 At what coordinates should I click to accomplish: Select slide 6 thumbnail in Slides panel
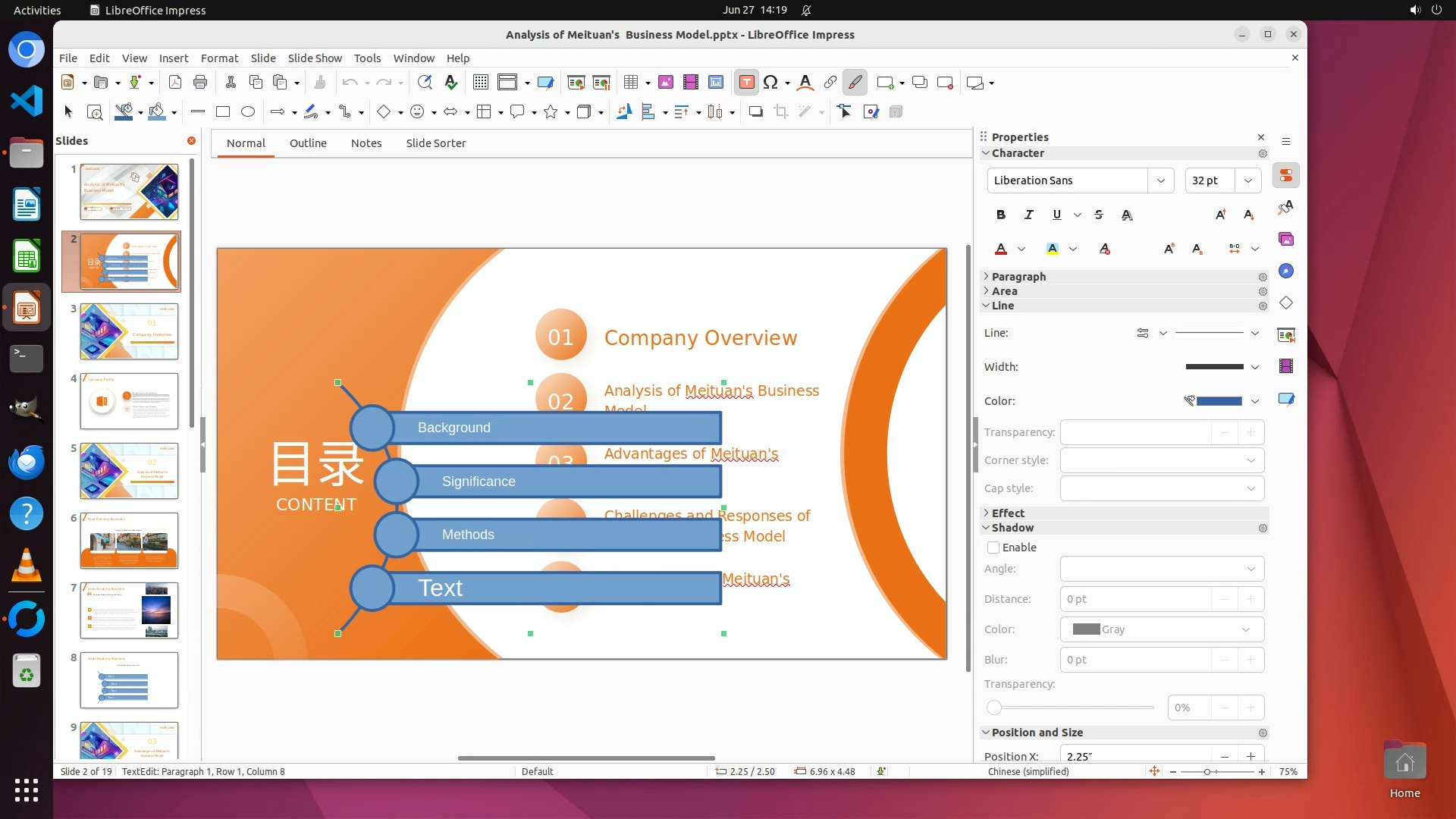click(x=129, y=541)
